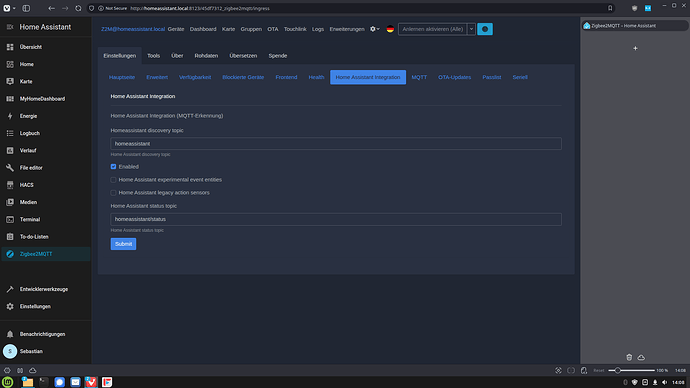
Task: Open the Frontend settings tab
Action: pyautogui.click(x=286, y=77)
